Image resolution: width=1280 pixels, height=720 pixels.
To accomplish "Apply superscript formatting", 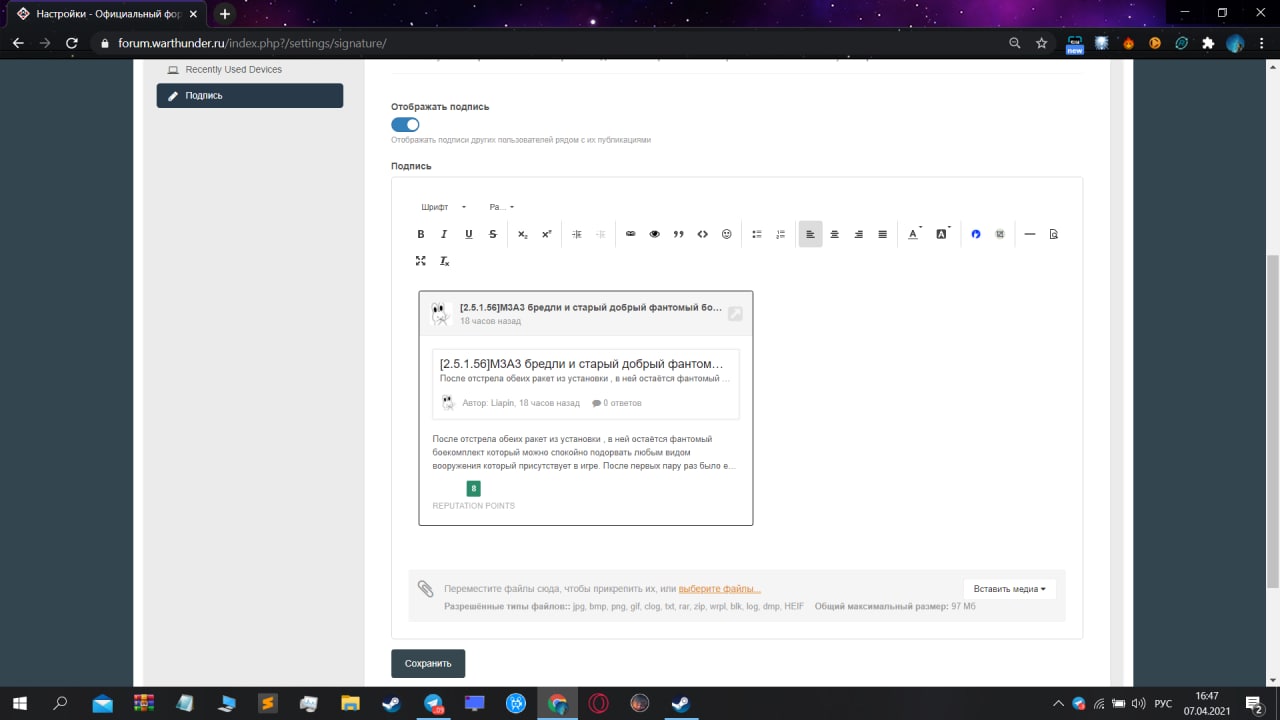I will coord(547,234).
